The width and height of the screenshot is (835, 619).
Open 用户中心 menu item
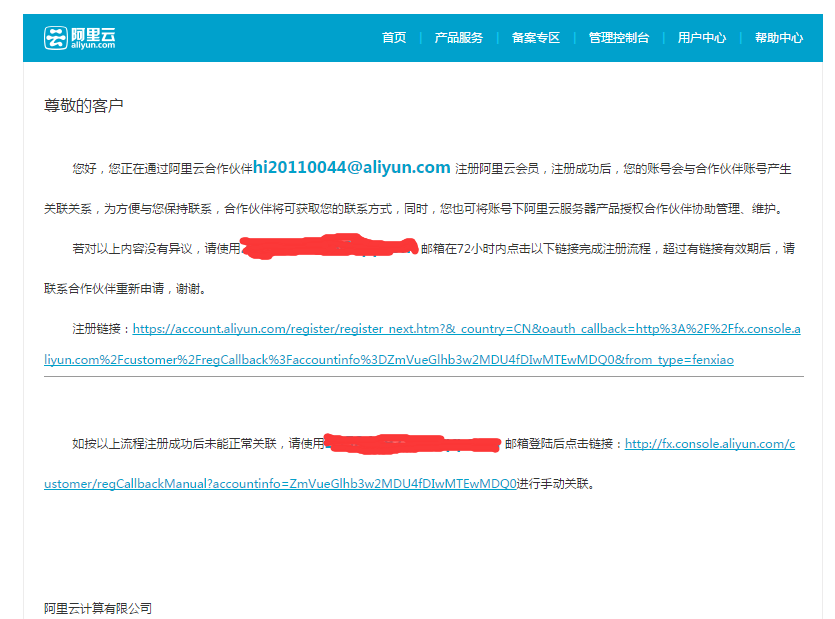(x=702, y=38)
